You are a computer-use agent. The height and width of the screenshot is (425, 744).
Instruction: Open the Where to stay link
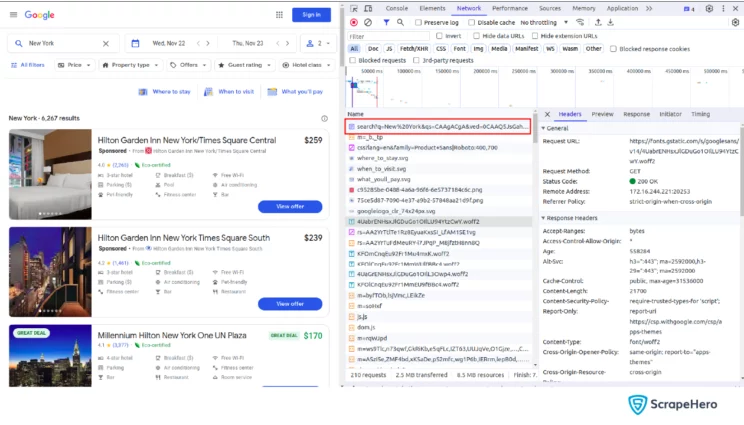[164, 92]
